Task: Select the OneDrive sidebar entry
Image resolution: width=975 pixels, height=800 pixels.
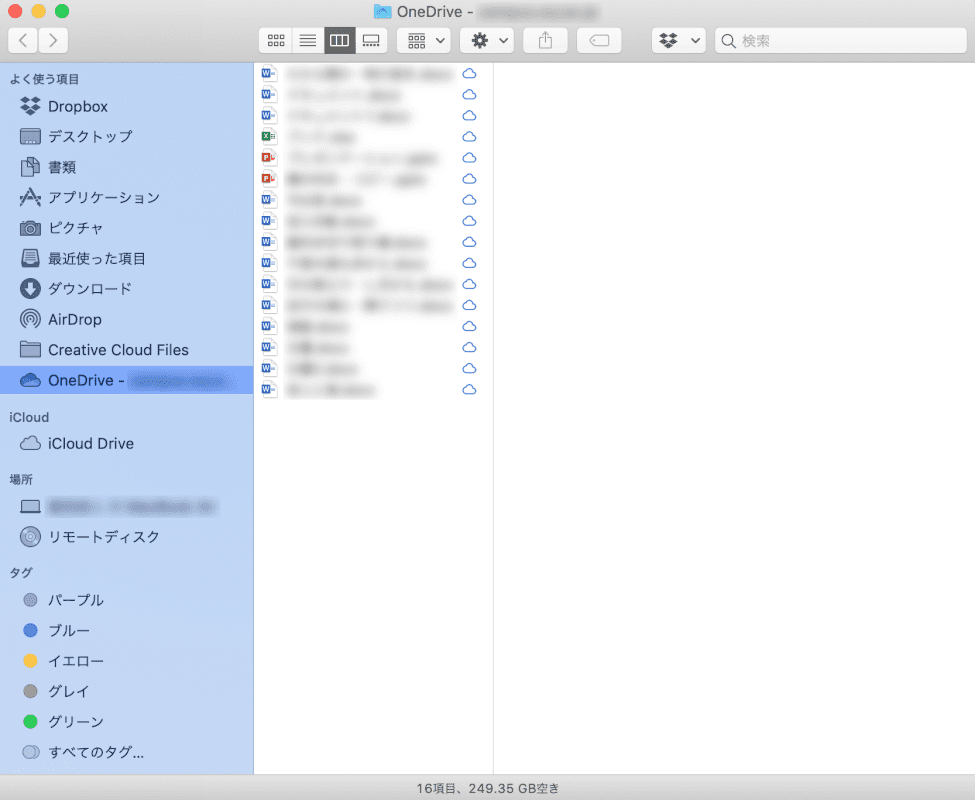Action: 127,380
